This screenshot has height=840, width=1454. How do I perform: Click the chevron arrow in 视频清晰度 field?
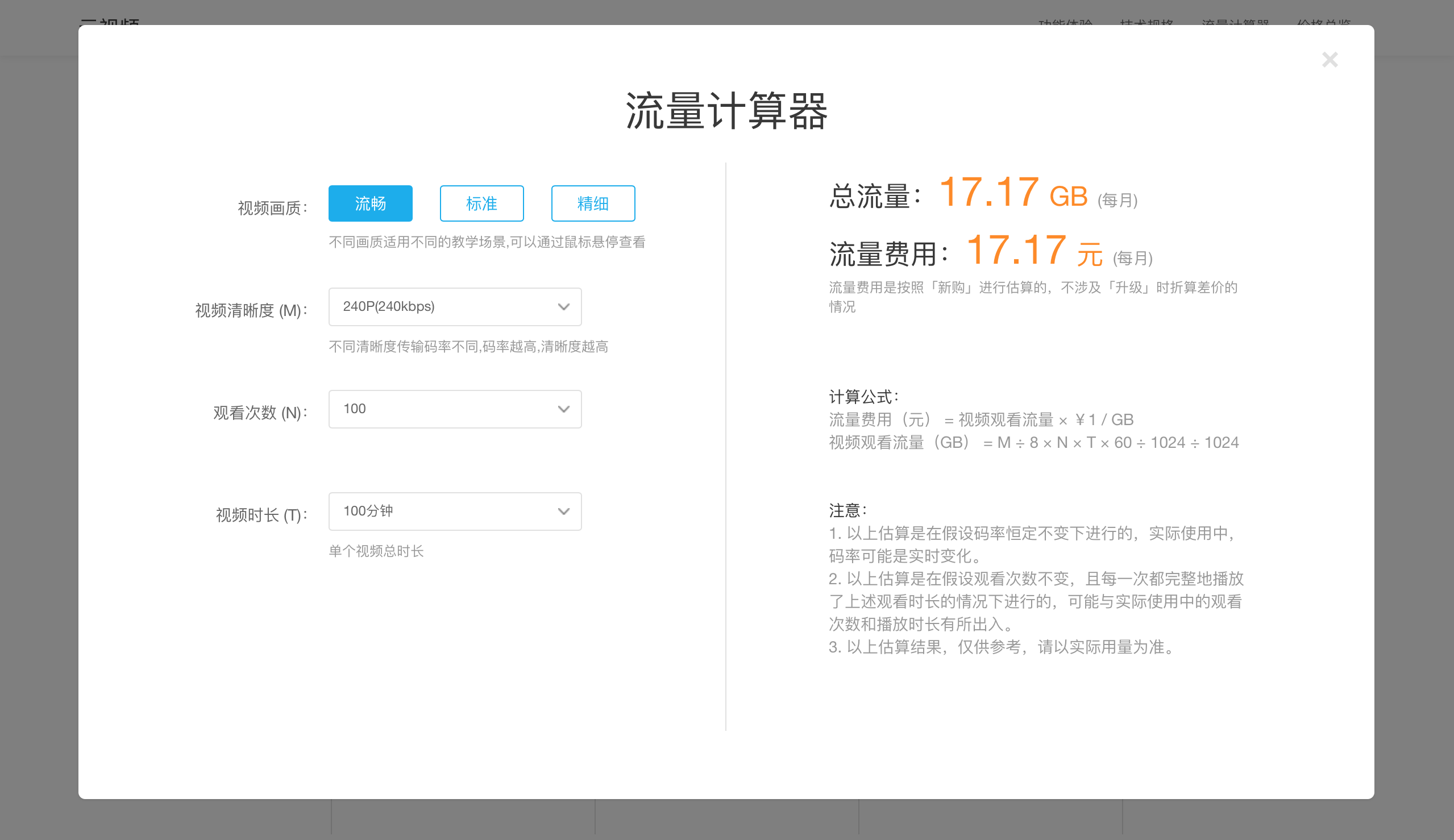click(563, 307)
